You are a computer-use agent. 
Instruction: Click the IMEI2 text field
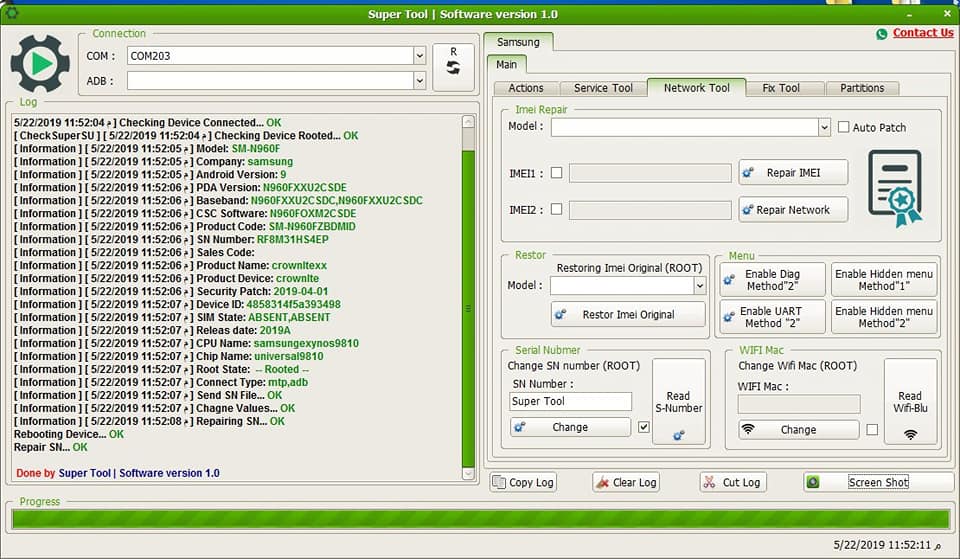click(650, 210)
